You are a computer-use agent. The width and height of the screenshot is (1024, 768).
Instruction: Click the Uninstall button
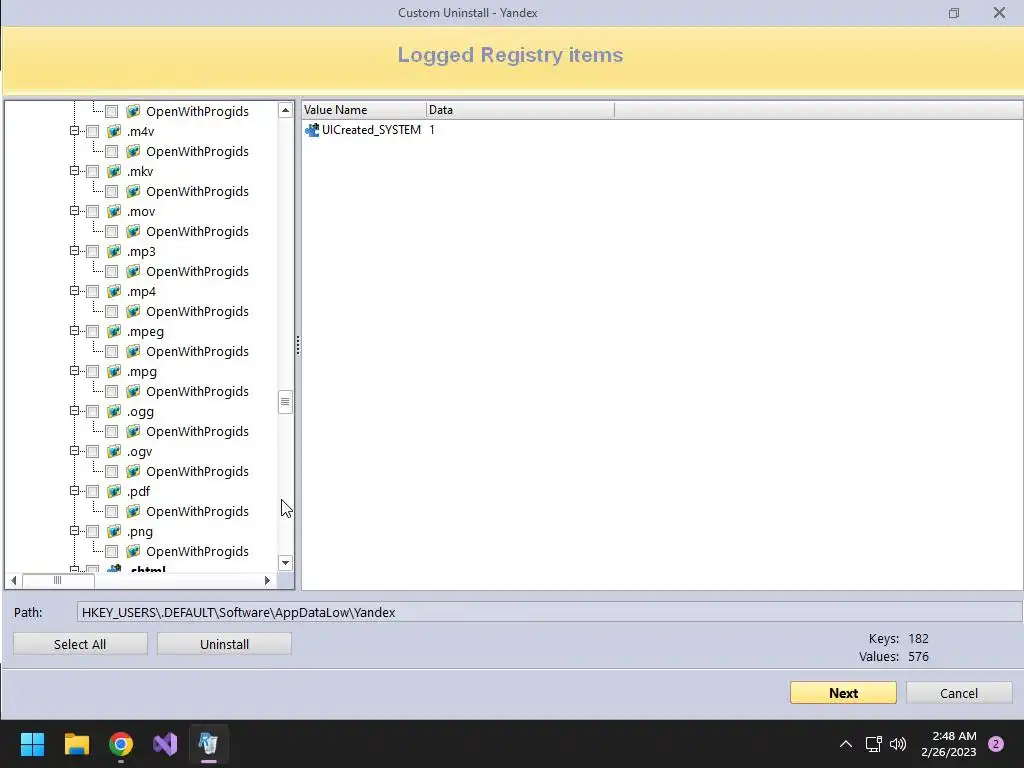click(224, 644)
